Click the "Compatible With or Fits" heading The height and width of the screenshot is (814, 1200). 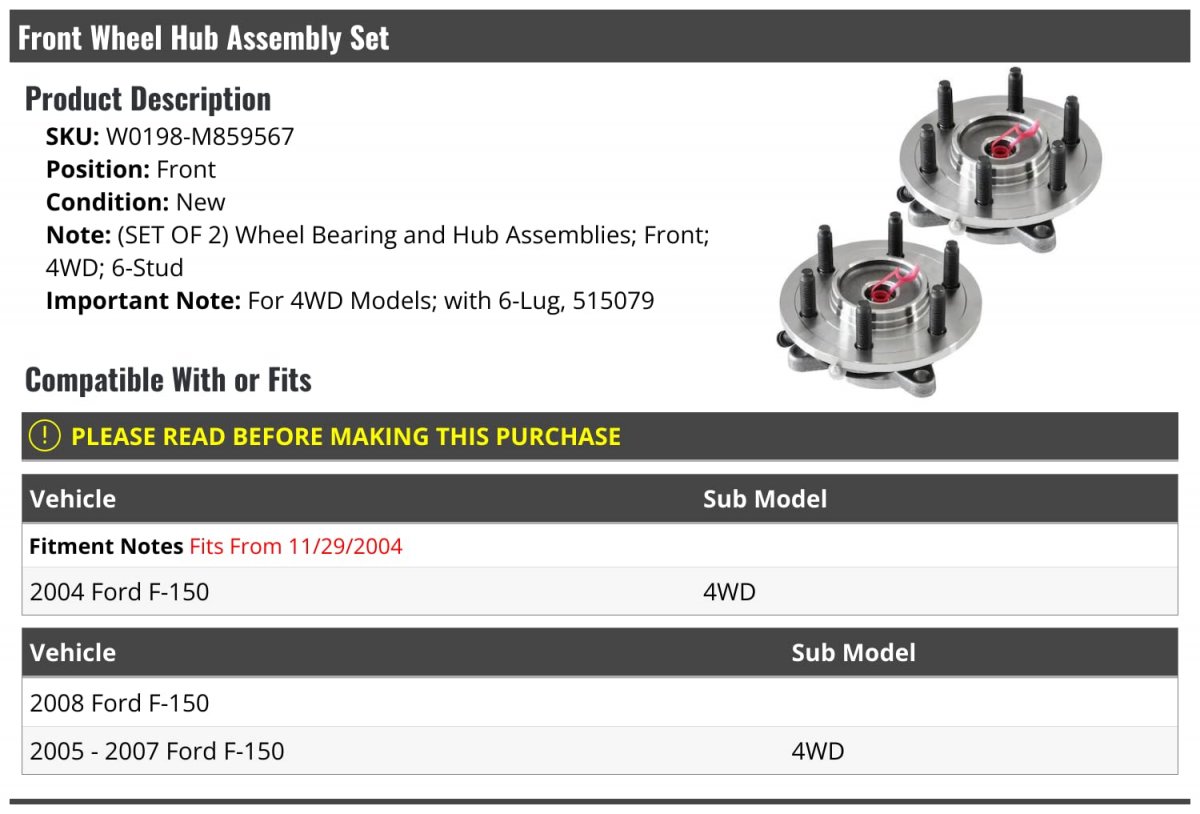tap(168, 380)
